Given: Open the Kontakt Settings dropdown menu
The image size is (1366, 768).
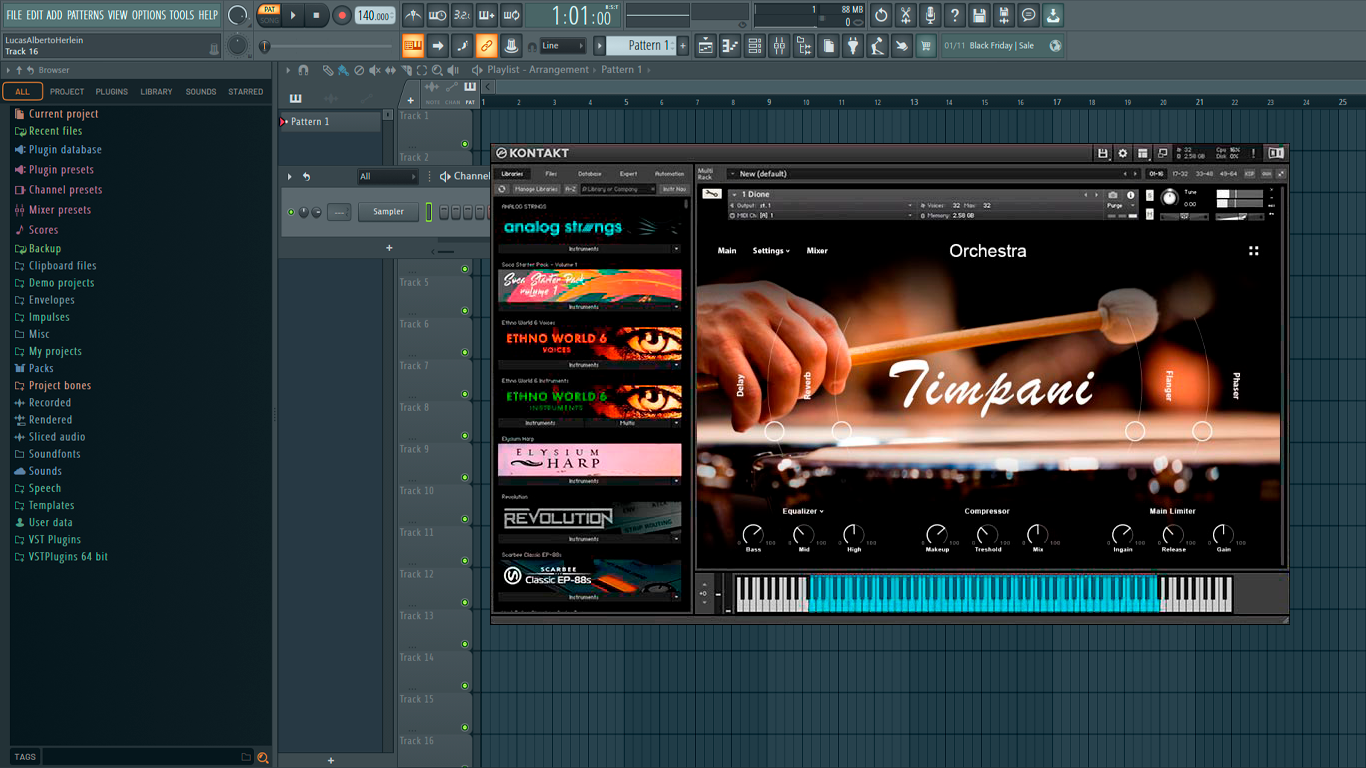Looking at the screenshot, I should (x=771, y=251).
